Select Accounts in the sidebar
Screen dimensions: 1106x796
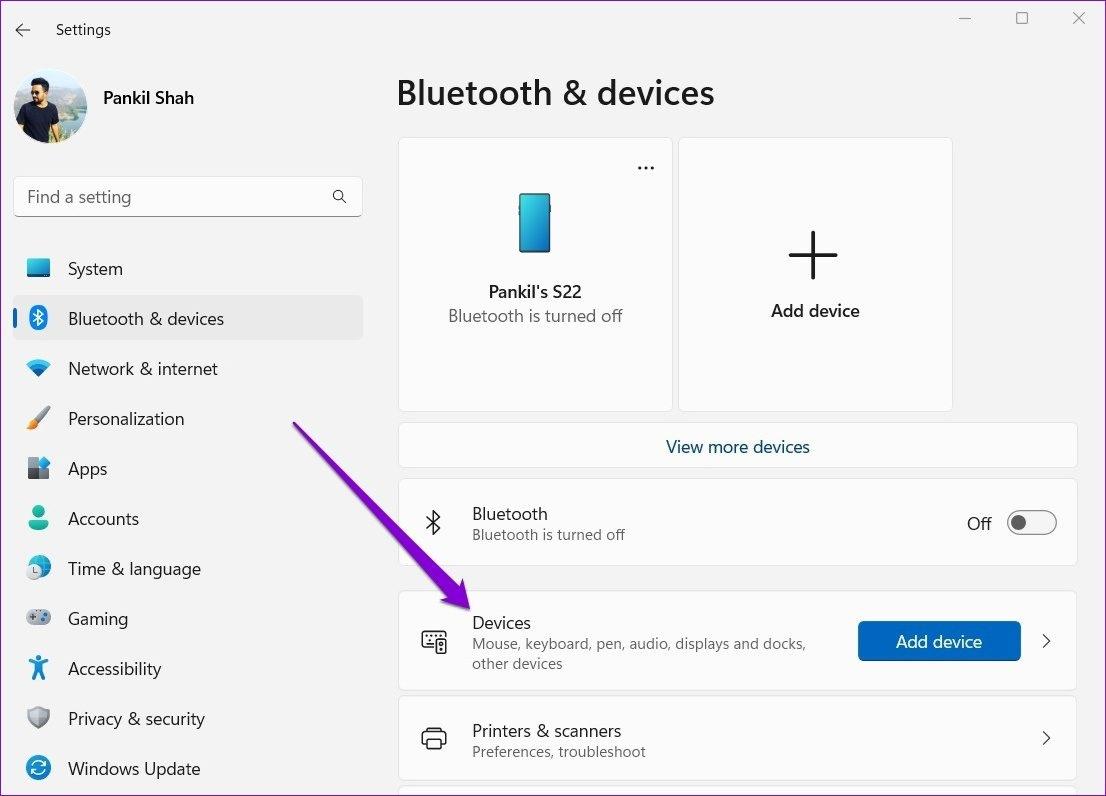(103, 519)
